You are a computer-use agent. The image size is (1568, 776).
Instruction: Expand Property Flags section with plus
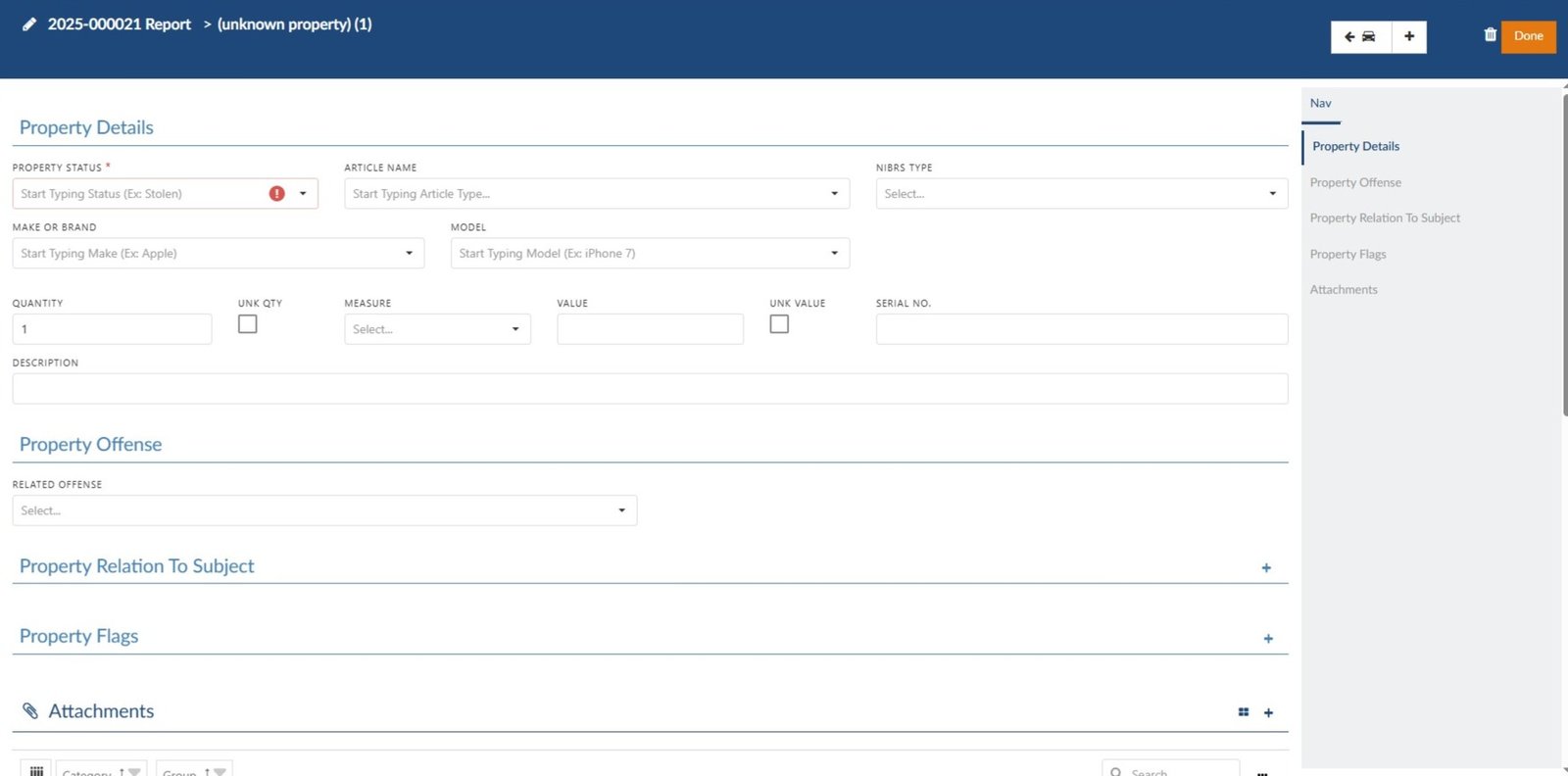point(1268,639)
